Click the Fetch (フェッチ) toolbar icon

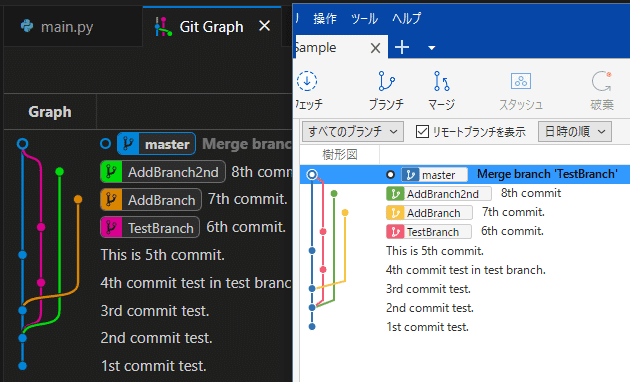pyautogui.click(x=307, y=81)
